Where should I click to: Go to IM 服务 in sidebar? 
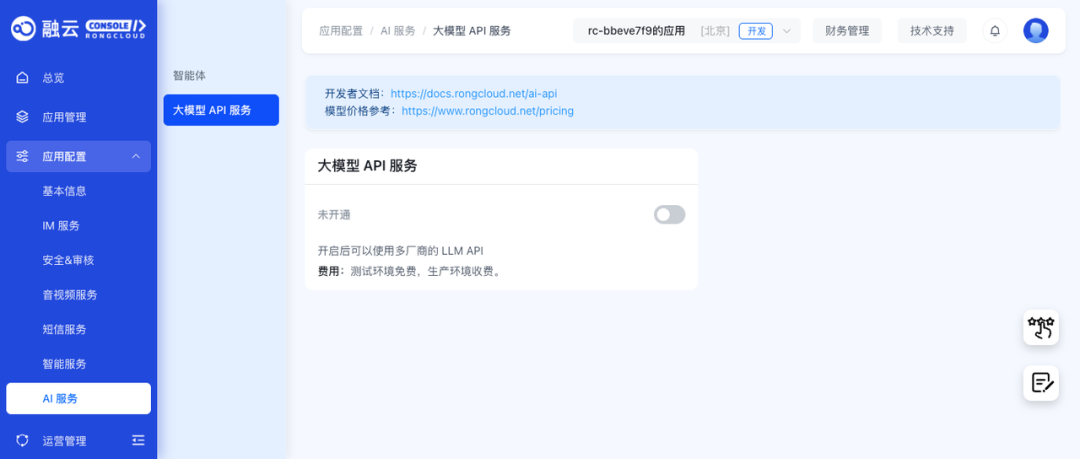click(x=61, y=225)
